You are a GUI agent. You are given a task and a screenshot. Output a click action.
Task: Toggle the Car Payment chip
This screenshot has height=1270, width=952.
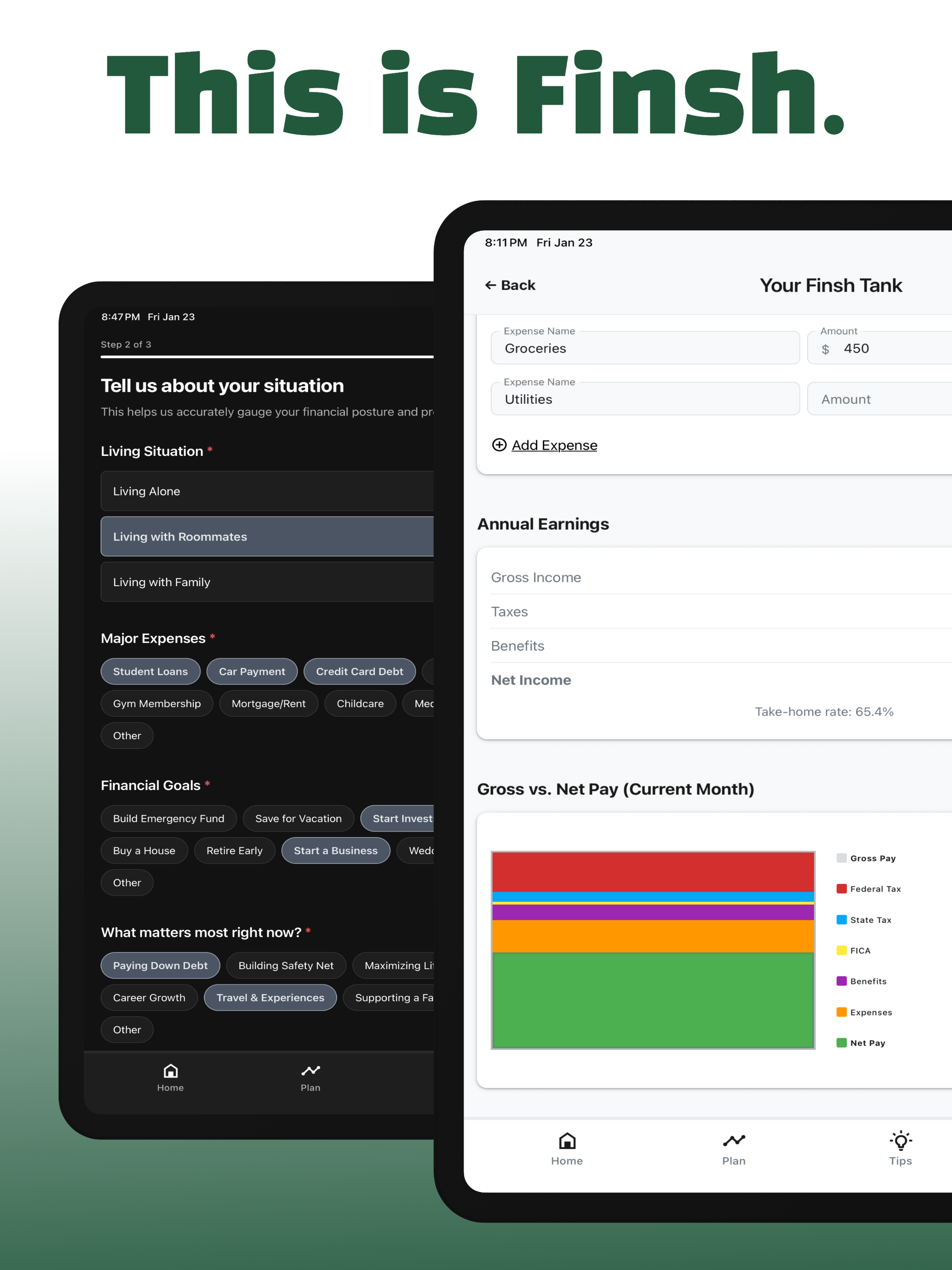click(x=252, y=672)
